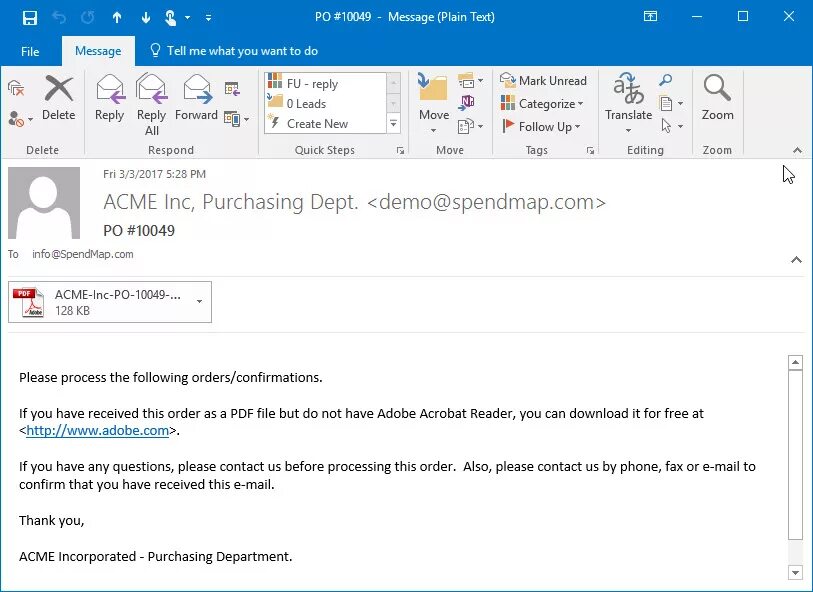Open the http://www.adobe.com link
This screenshot has height=592, width=813.
[97, 430]
